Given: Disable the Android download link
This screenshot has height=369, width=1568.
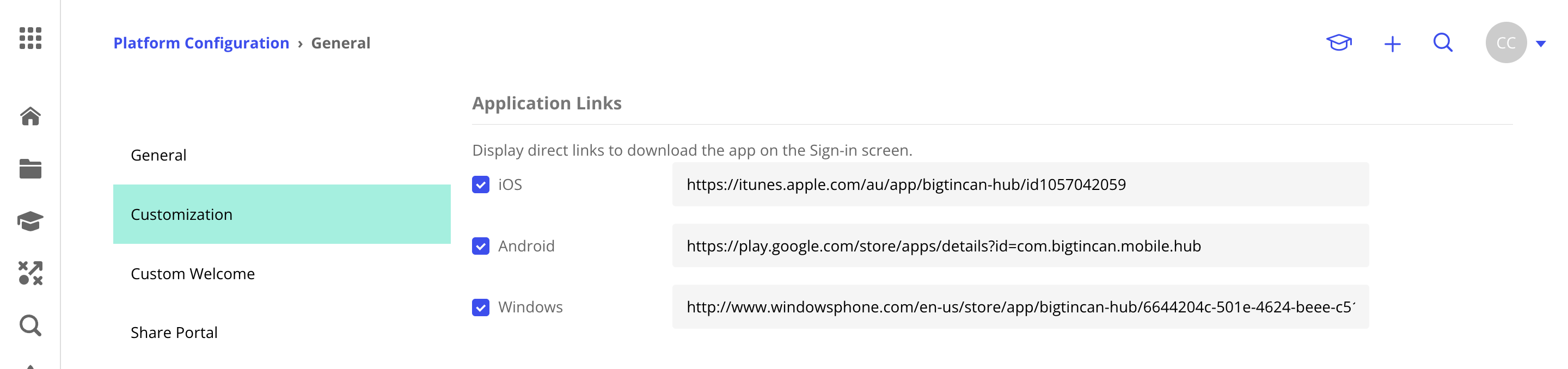Looking at the screenshot, I should [480, 245].
